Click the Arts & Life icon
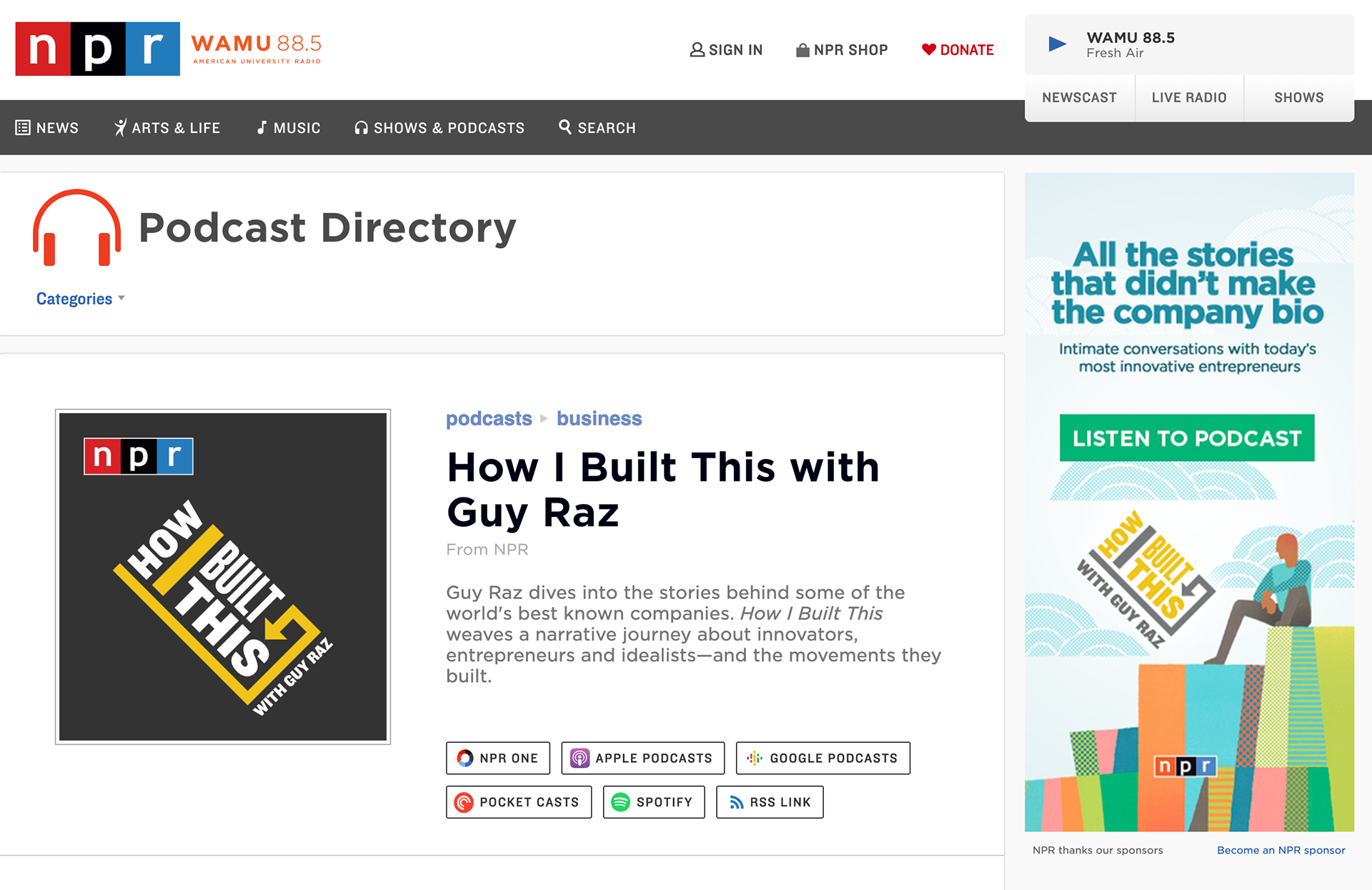 click(120, 127)
